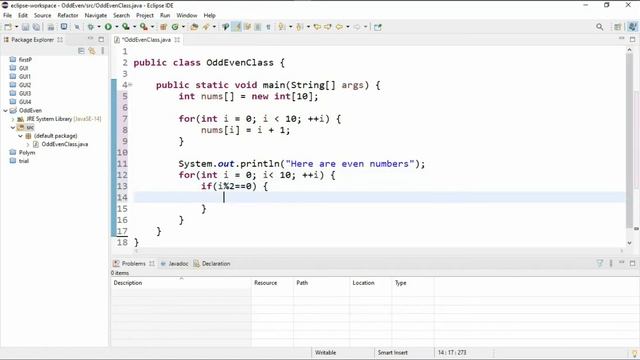This screenshot has width=640, height=360.
Task: Open the External Tools dropdown arrow
Action: 152,27
